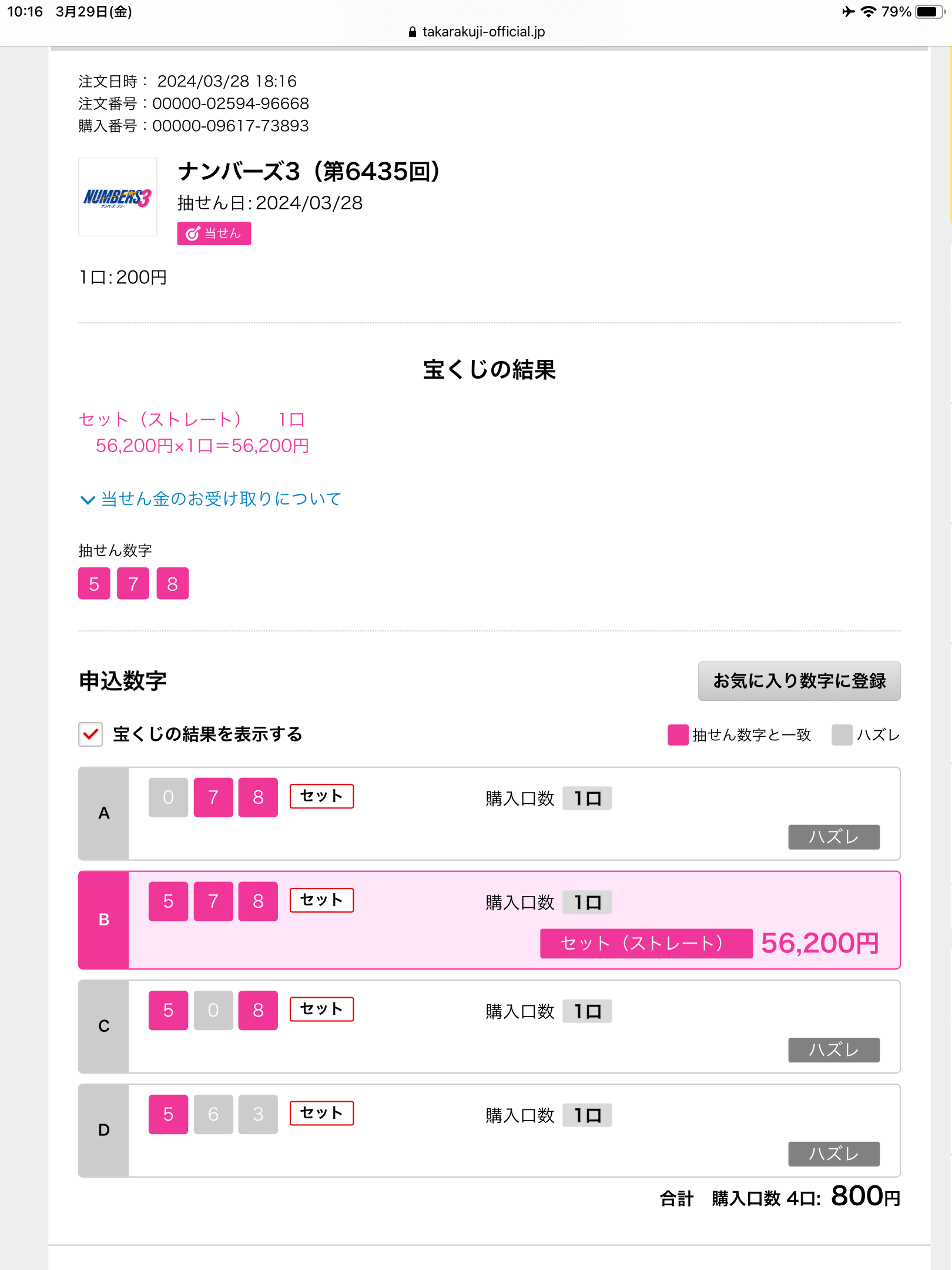Click the pink 抽せん数字と一致 legend swatch
Screen dimensions: 952x1270
coord(678,735)
